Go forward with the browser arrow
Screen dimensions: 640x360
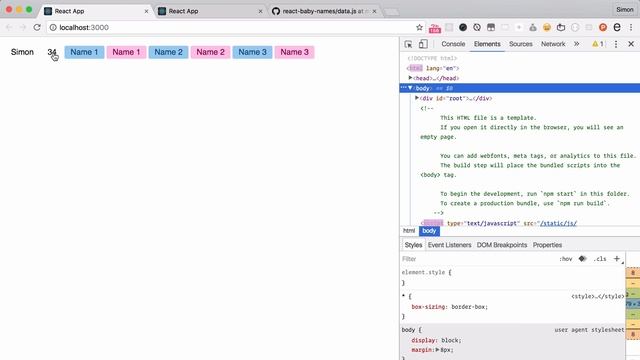click(x=23, y=27)
